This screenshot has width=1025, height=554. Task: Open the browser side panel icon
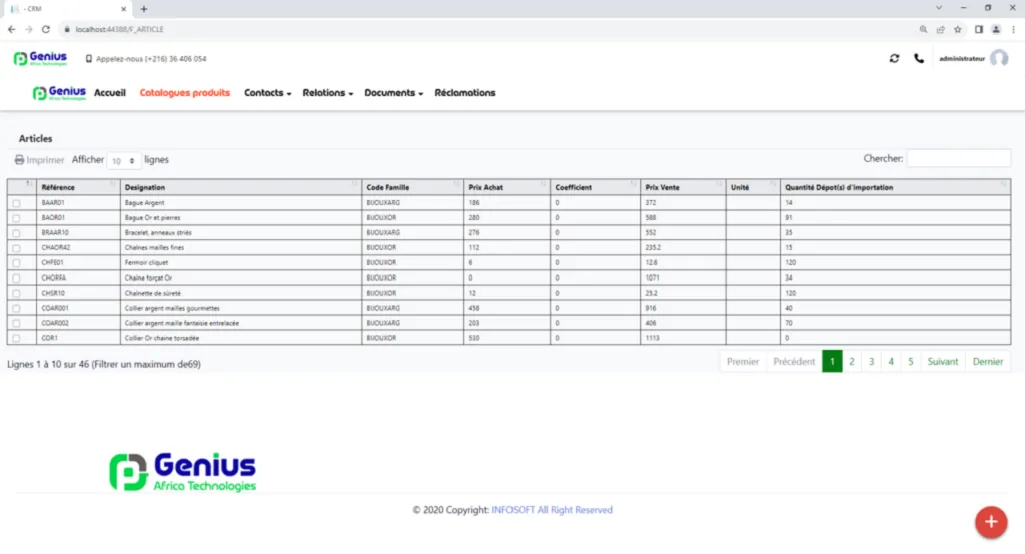point(979,29)
